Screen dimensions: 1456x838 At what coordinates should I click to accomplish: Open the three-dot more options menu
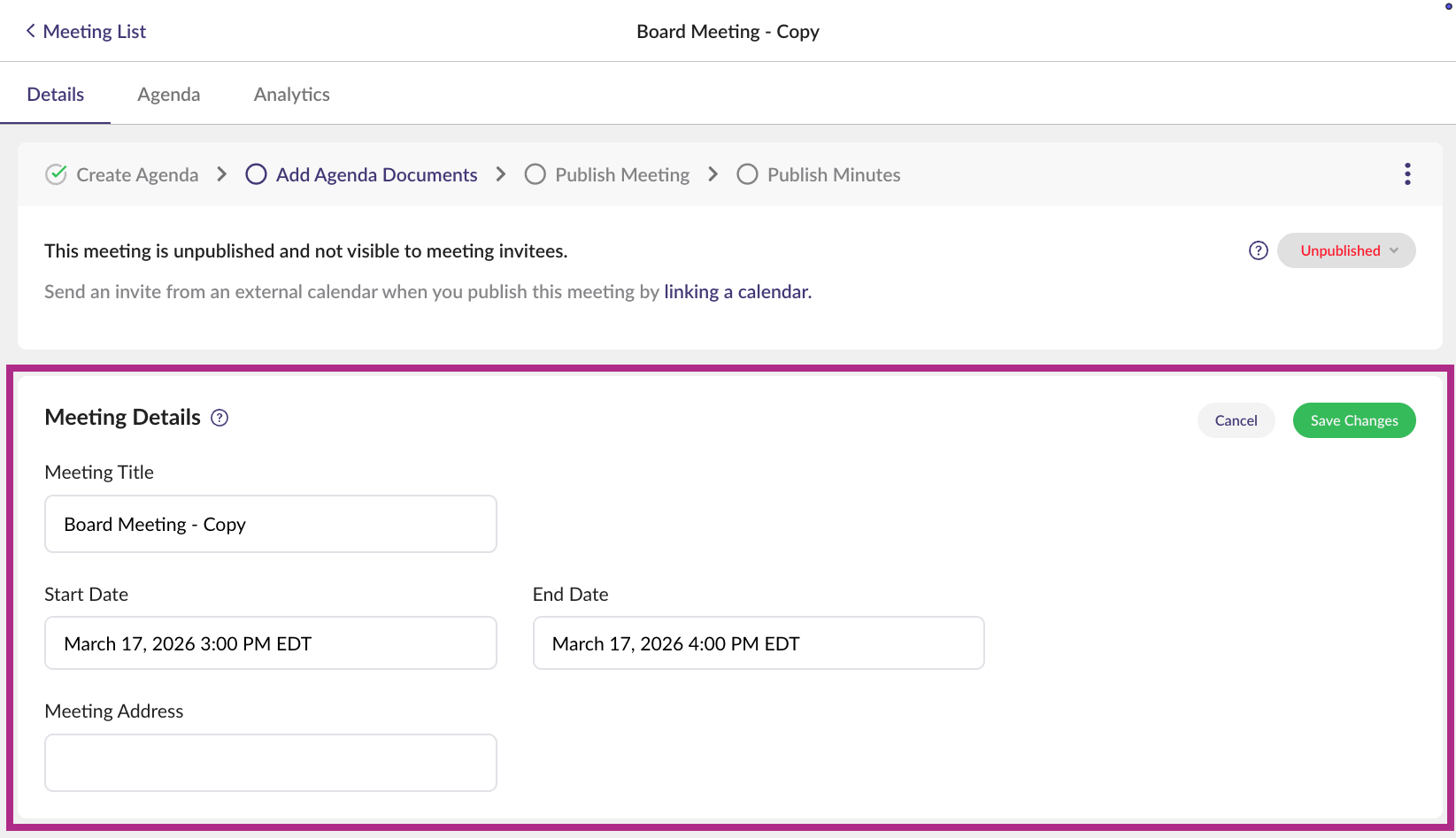click(x=1406, y=174)
